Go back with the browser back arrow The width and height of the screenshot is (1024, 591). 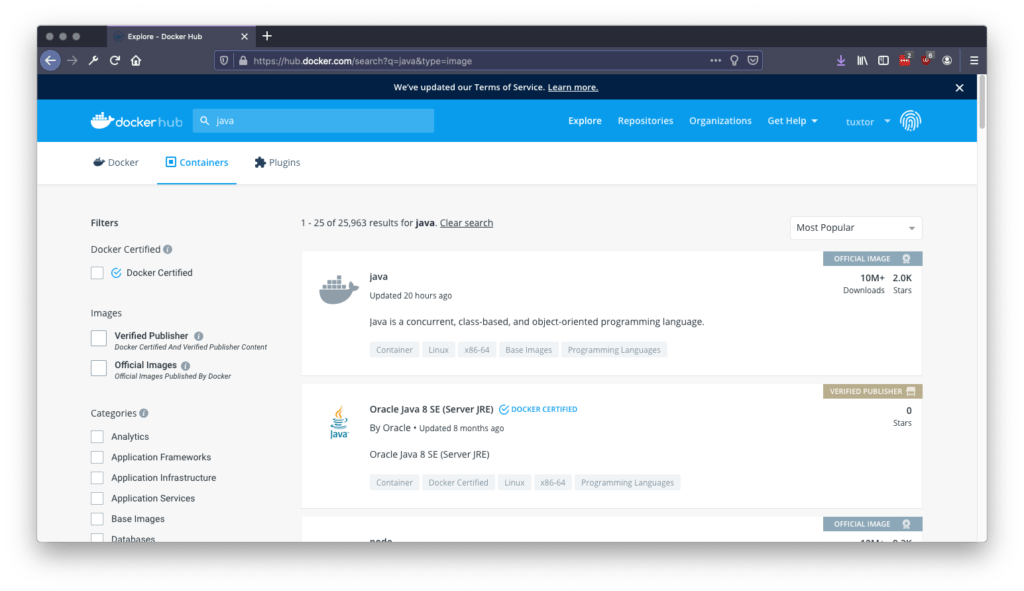pos(50,61)
